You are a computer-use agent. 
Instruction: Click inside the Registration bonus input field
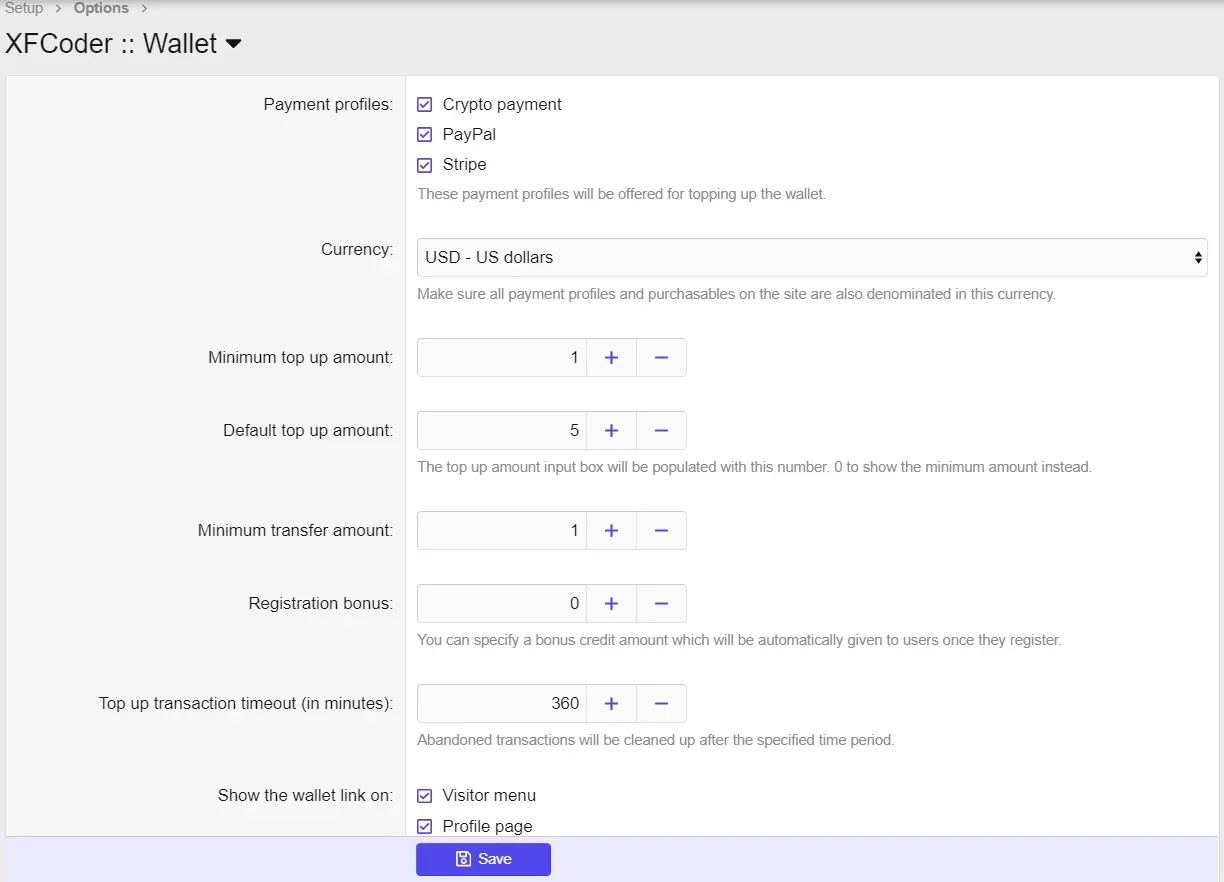coord(500,603)
